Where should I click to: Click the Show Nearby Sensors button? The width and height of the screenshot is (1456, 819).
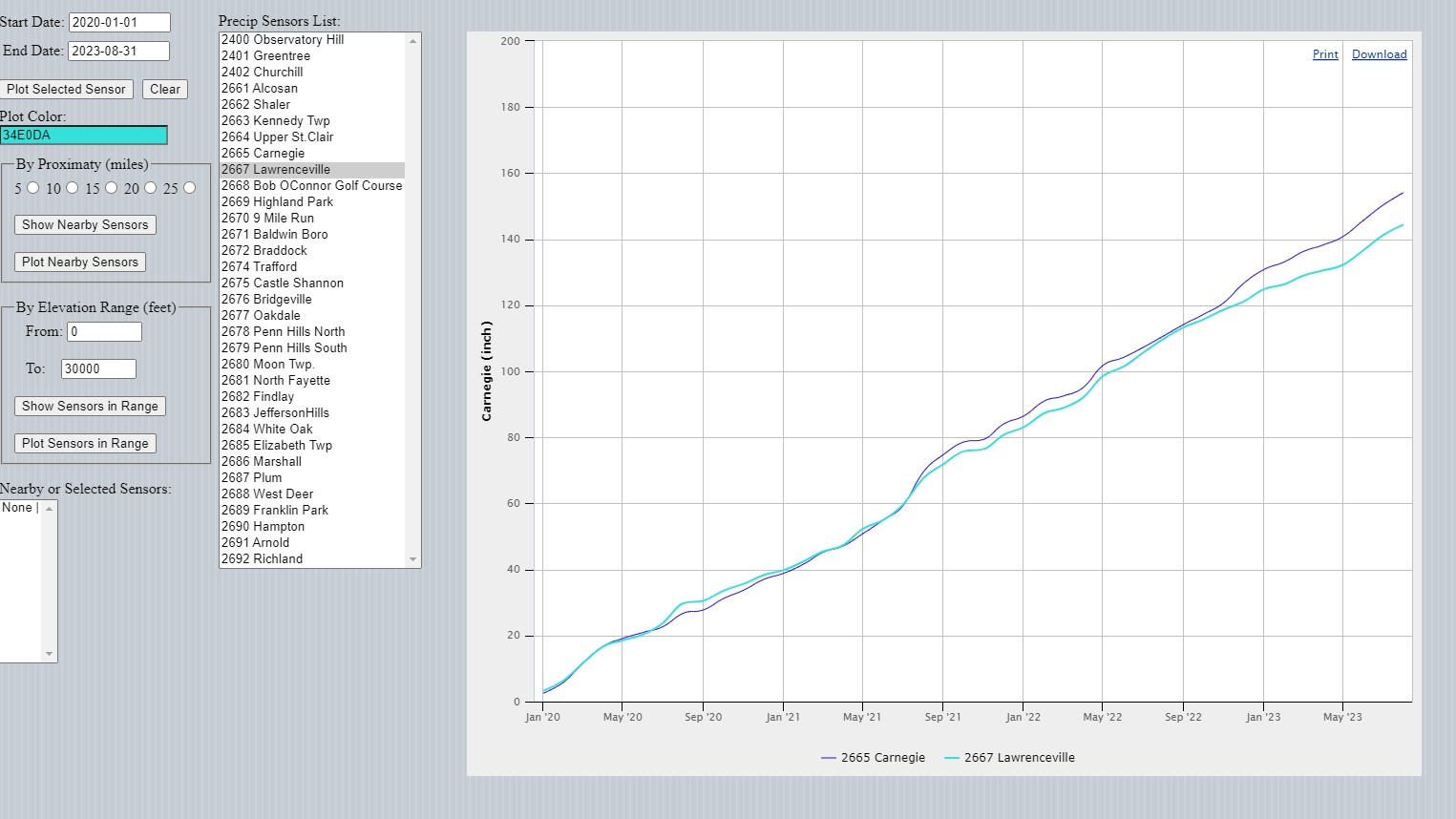click(85, 225)
